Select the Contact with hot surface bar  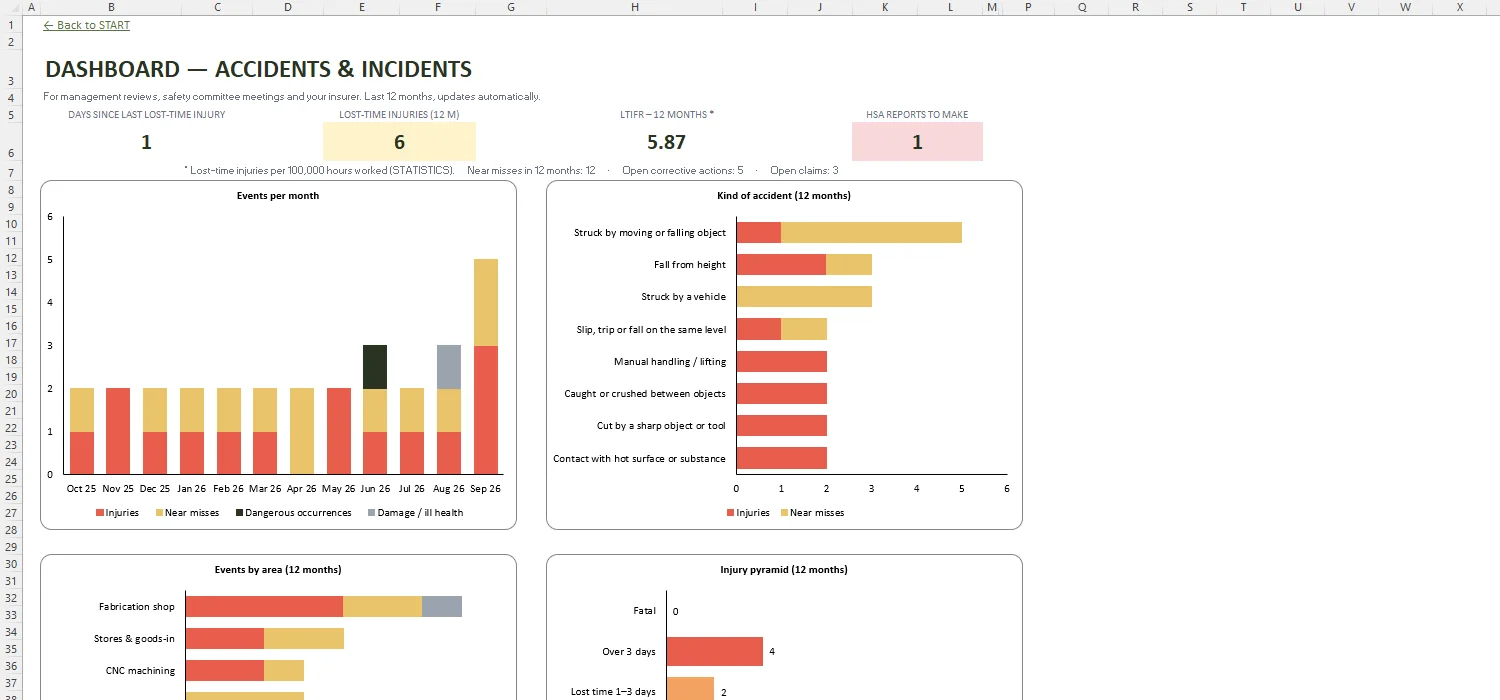pos(781,458)
